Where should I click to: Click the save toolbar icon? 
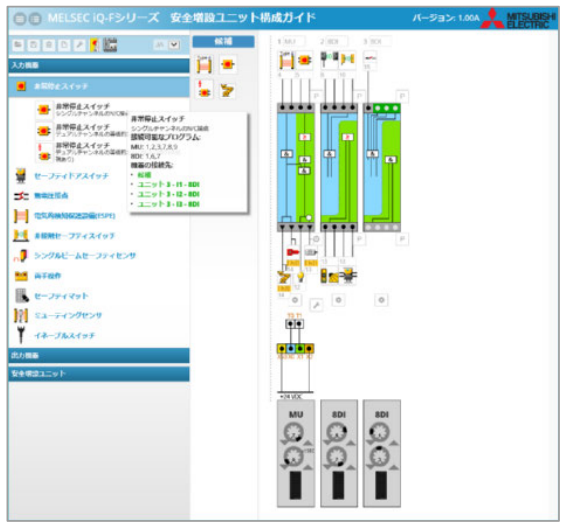pyautogui.click(x=33, y=45)
